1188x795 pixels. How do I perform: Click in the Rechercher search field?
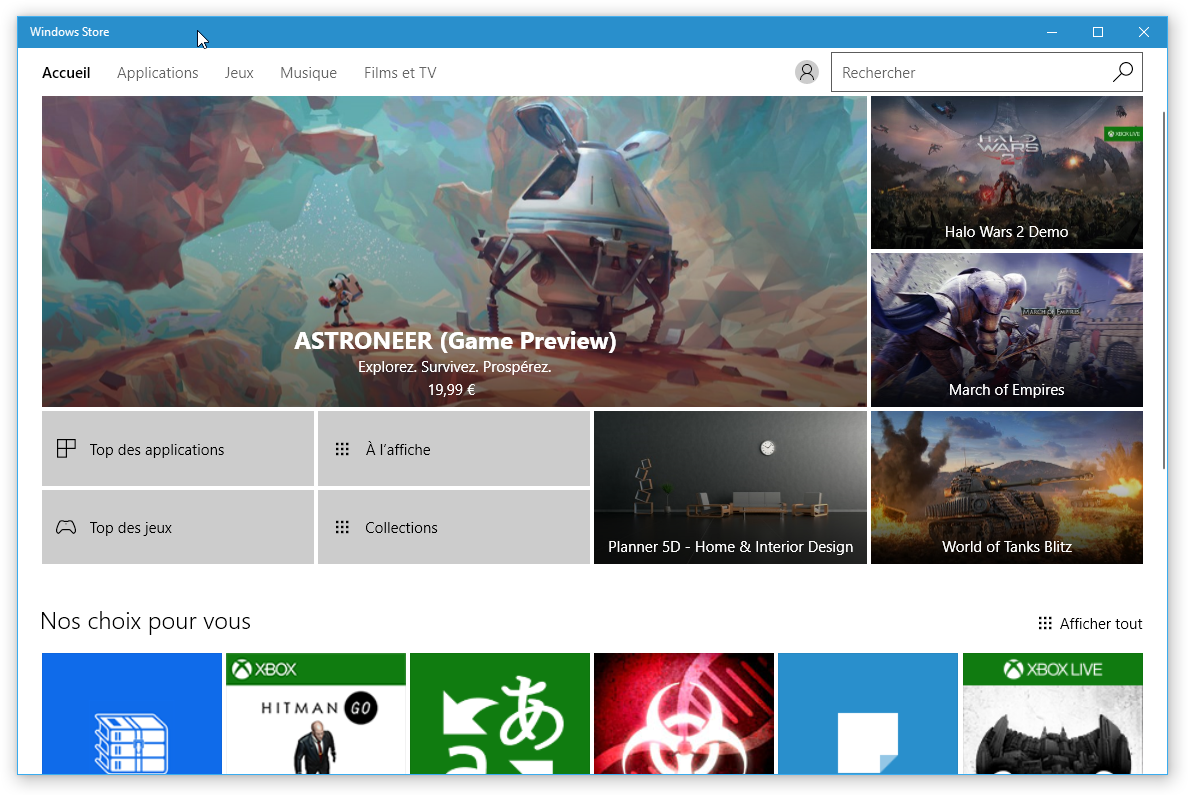click(970, 72)
